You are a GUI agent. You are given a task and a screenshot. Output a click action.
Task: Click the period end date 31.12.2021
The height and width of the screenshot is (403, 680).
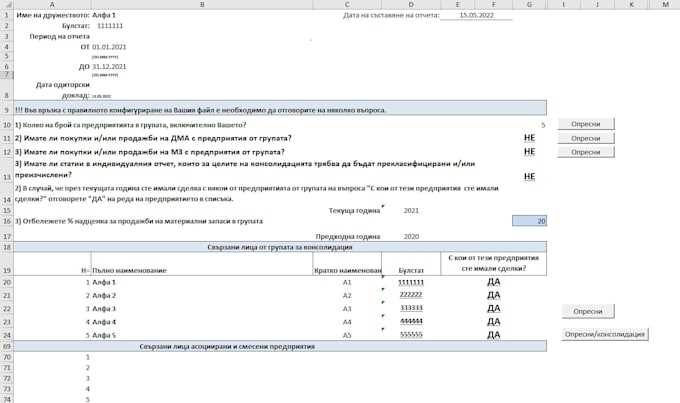coord(109,67)
